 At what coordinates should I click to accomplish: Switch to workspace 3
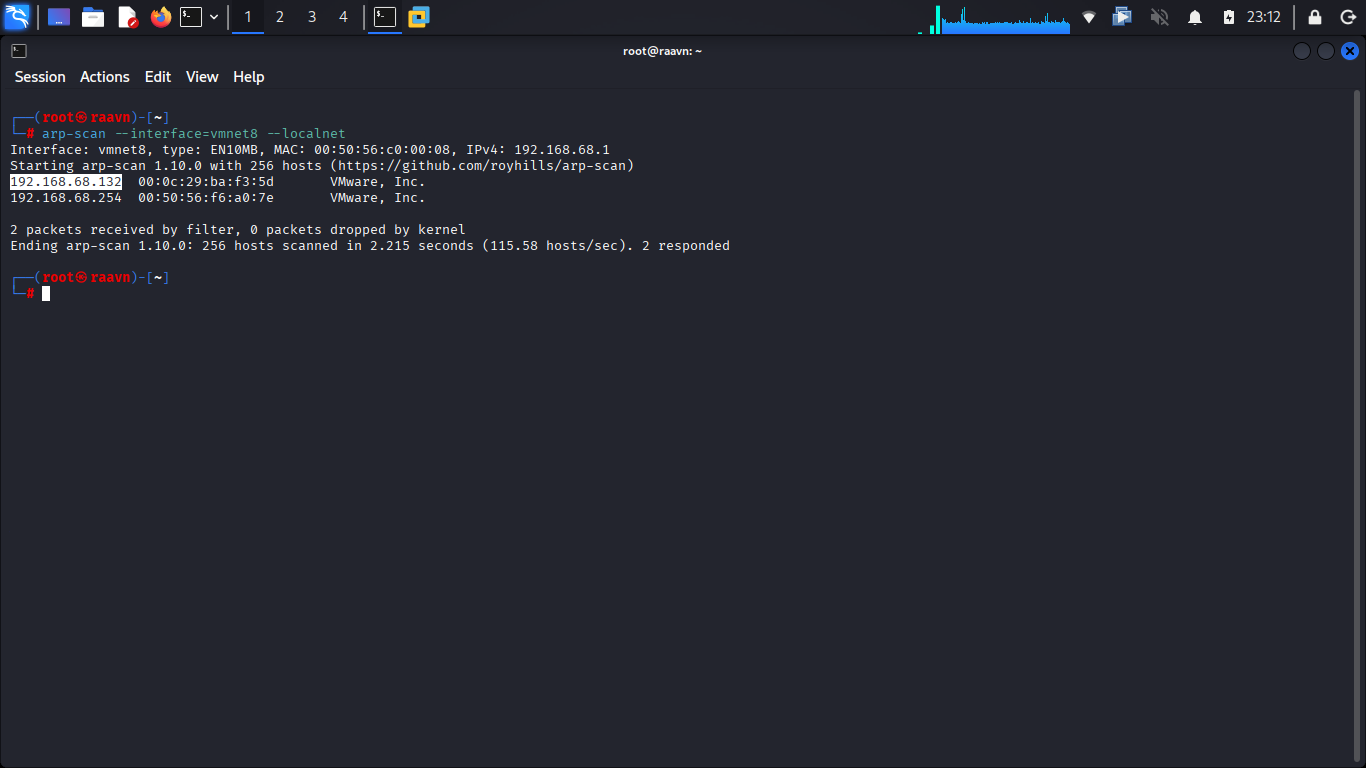pos(312,17)
